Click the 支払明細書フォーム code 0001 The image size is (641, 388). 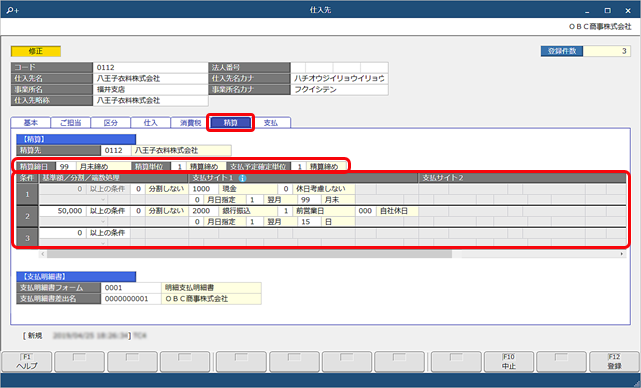[x=131, y=288]
